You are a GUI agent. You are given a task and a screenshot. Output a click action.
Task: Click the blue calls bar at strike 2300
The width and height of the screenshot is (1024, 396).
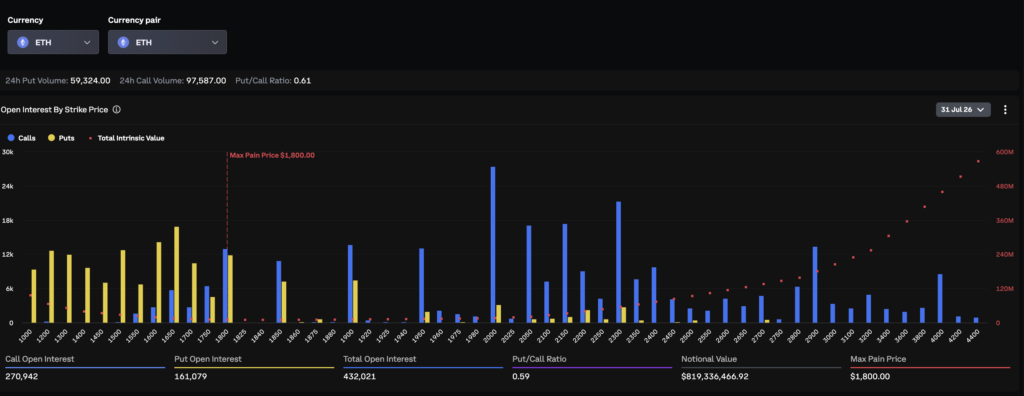point(618,262)
